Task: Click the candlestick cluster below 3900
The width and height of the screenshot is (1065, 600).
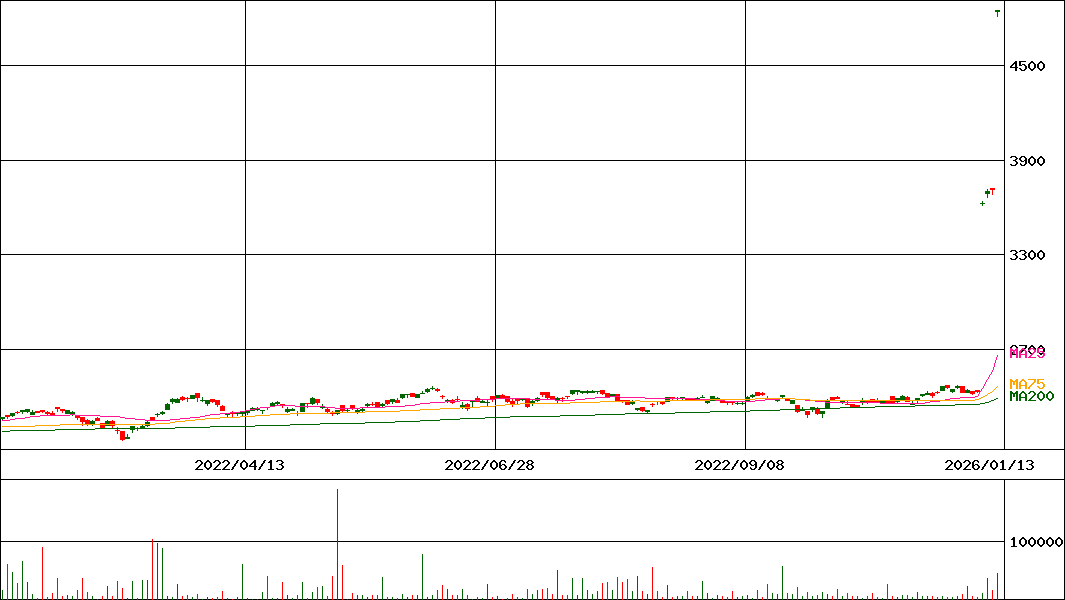Action: [988, 194]
